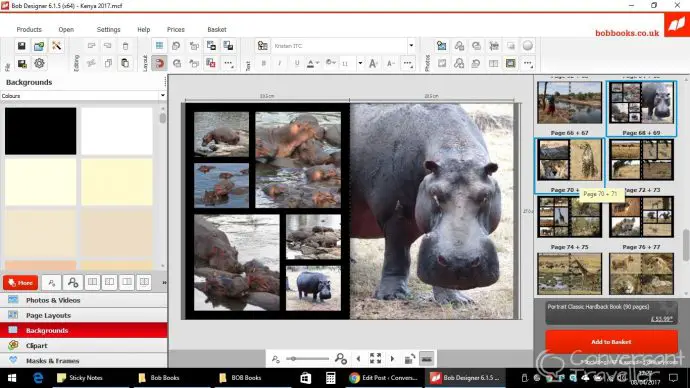
Task: Click the Windows Start button
Action: (x=12, y=378)
